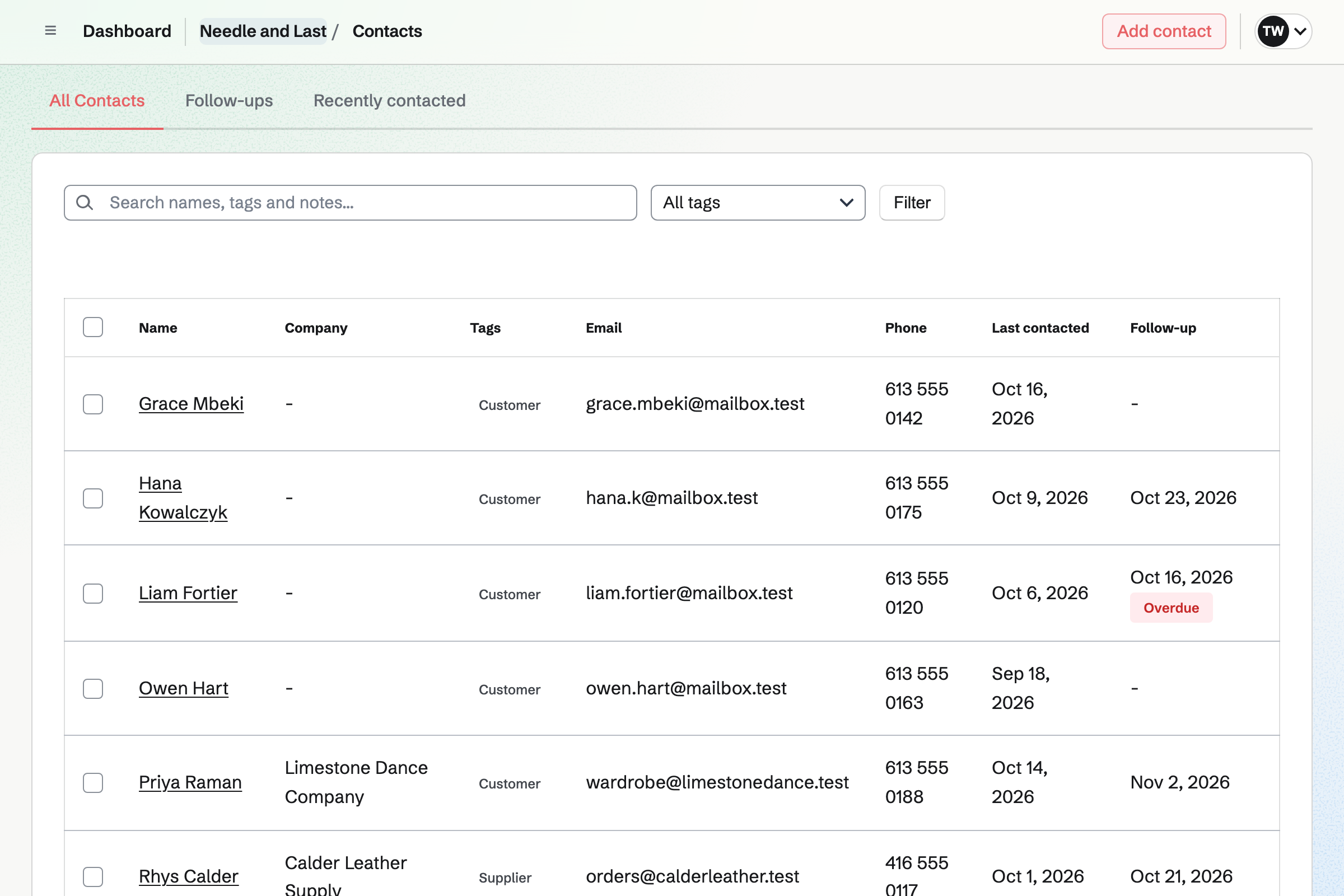Click the Supplier tag on Rhys Calder

(x=505, y=877)
